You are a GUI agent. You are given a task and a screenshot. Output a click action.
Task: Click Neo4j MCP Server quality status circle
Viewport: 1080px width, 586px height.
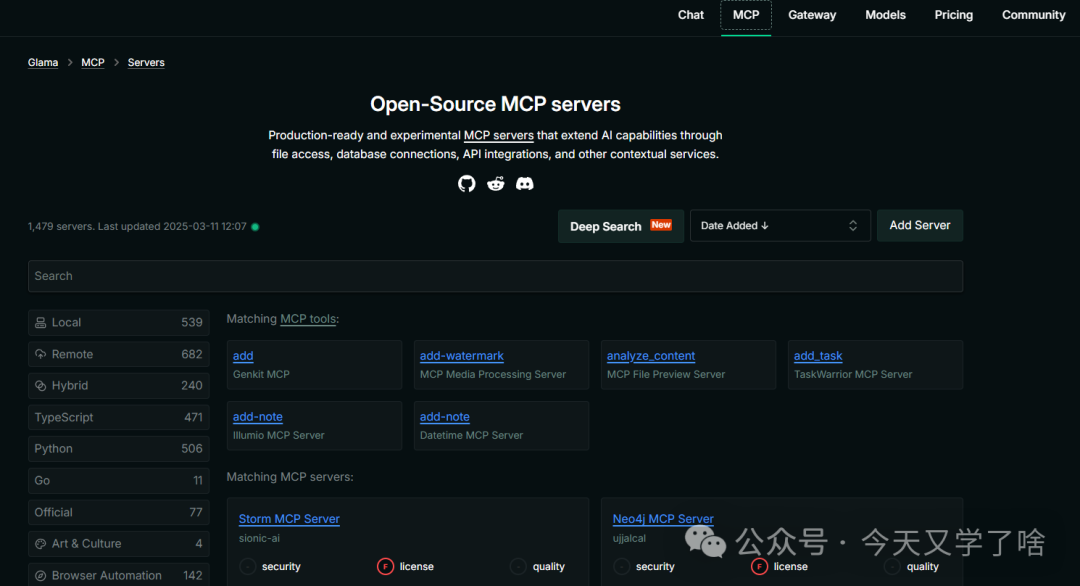click(x=892, y=566)
